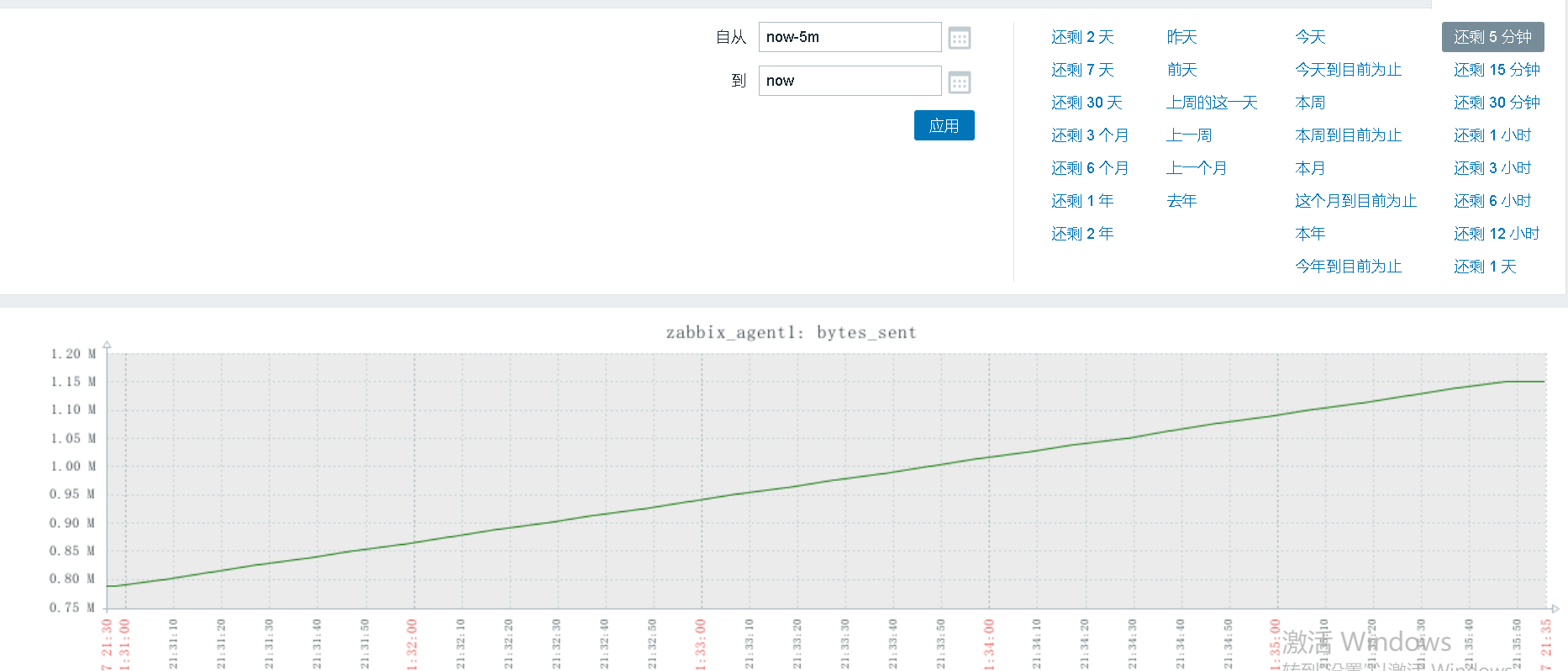
Task: Click the red 1:32:00 time marker
Action: pos(412,645)
